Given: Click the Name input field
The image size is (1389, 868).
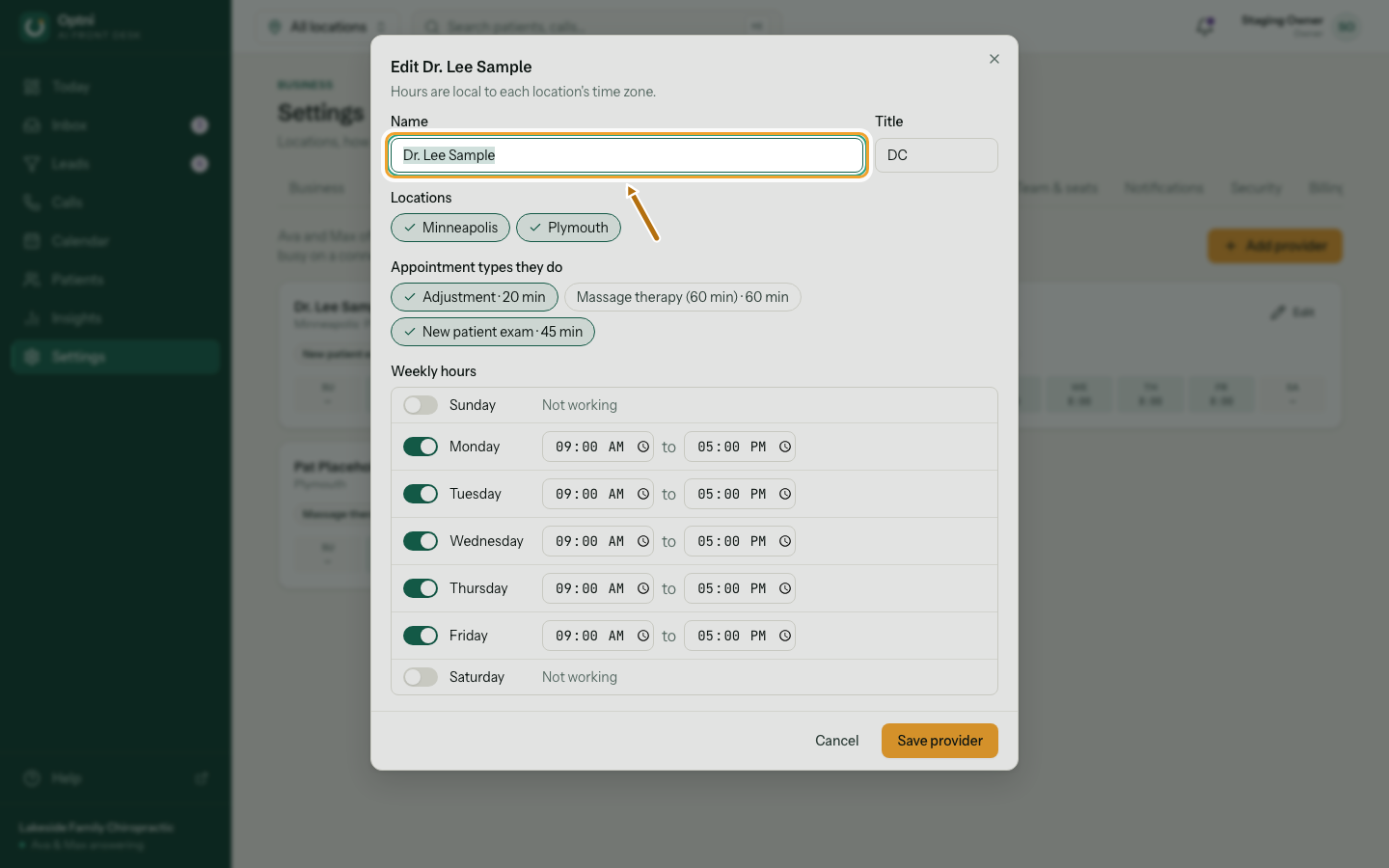Looking at the screenshot, I should click(627, 155).
